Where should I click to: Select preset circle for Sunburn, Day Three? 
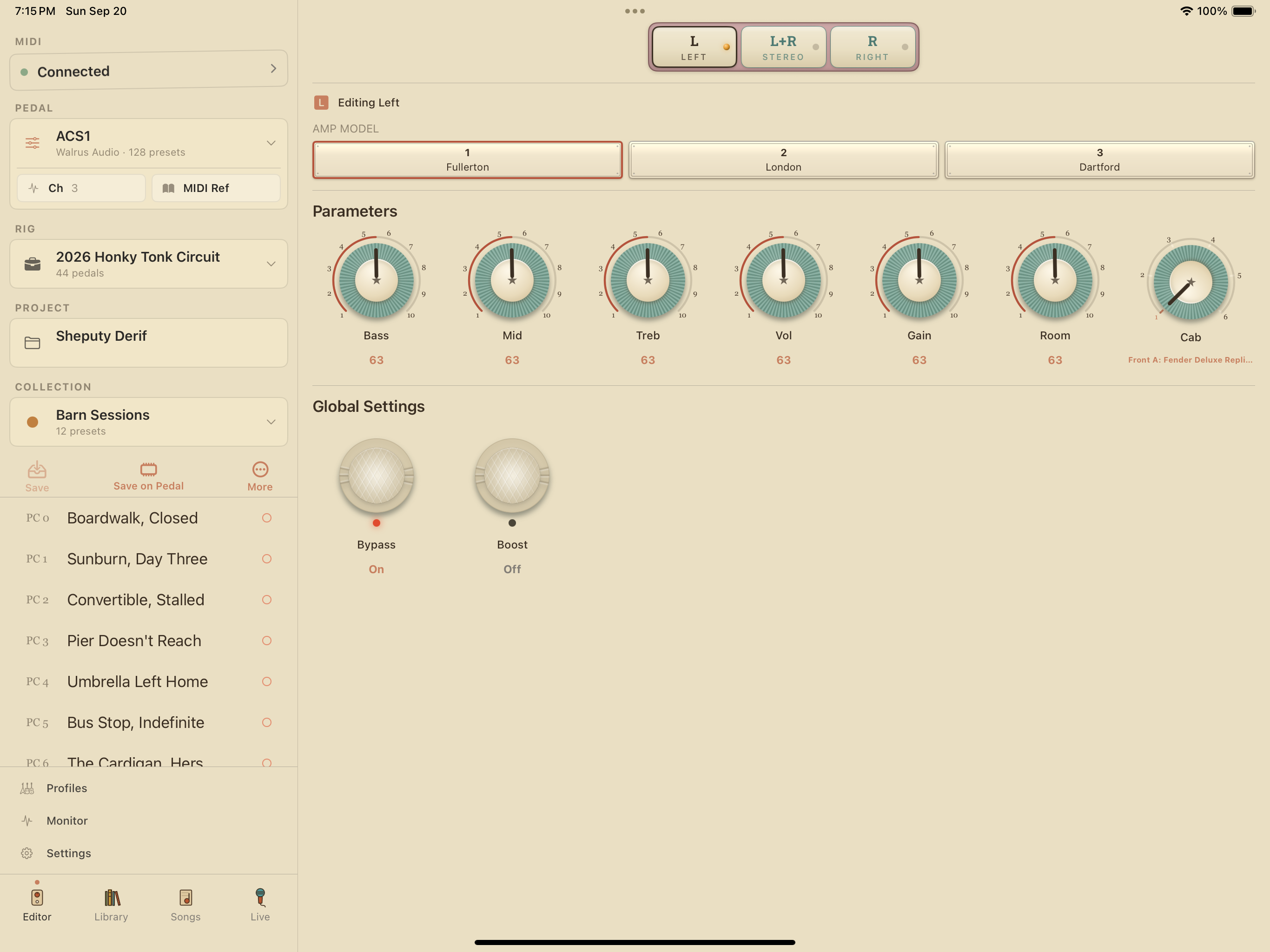(x=266, y=559)
